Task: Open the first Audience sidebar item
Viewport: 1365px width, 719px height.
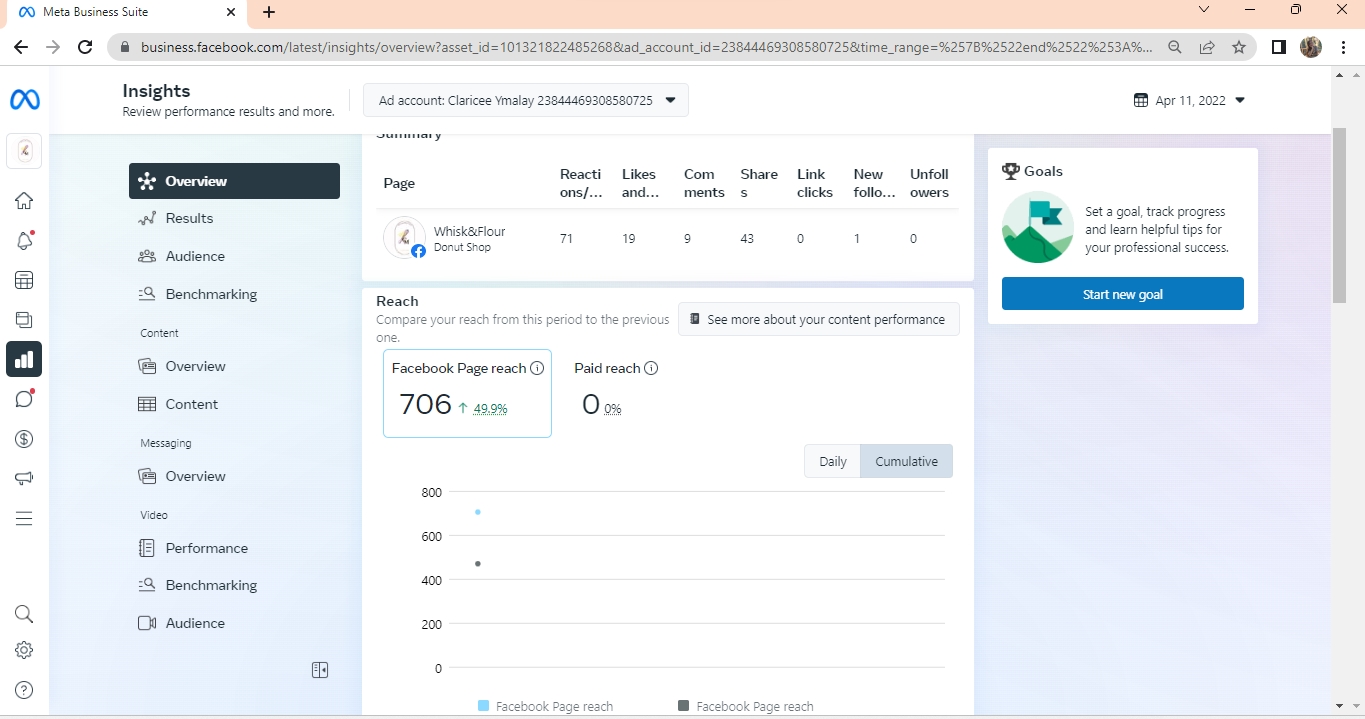Action: (x=234, y=256)
